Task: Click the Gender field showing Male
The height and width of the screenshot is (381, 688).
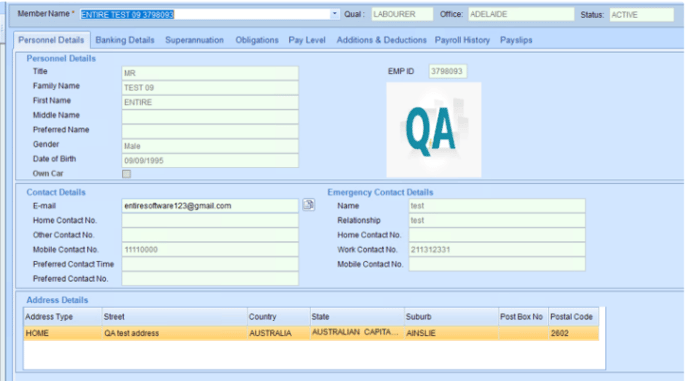Action: tap(210, 146)
